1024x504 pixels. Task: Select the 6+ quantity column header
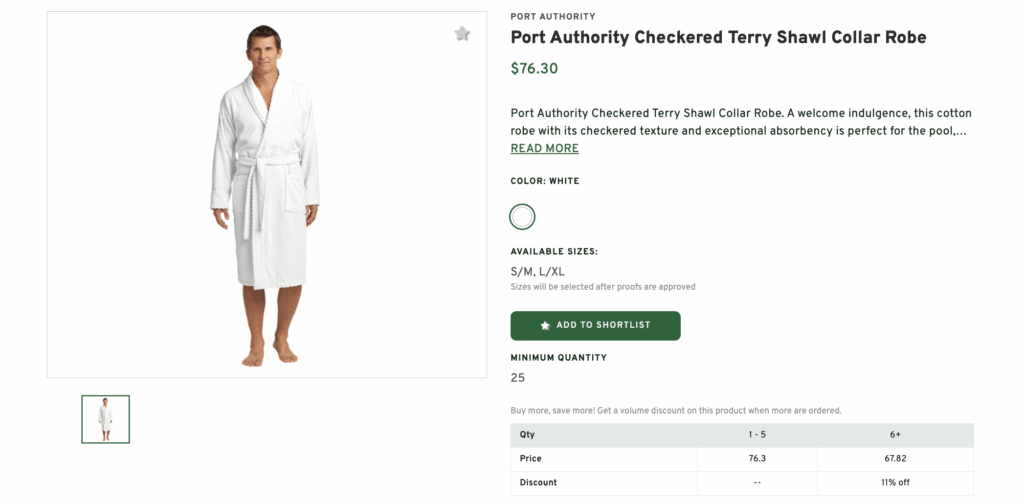point(895,435)
